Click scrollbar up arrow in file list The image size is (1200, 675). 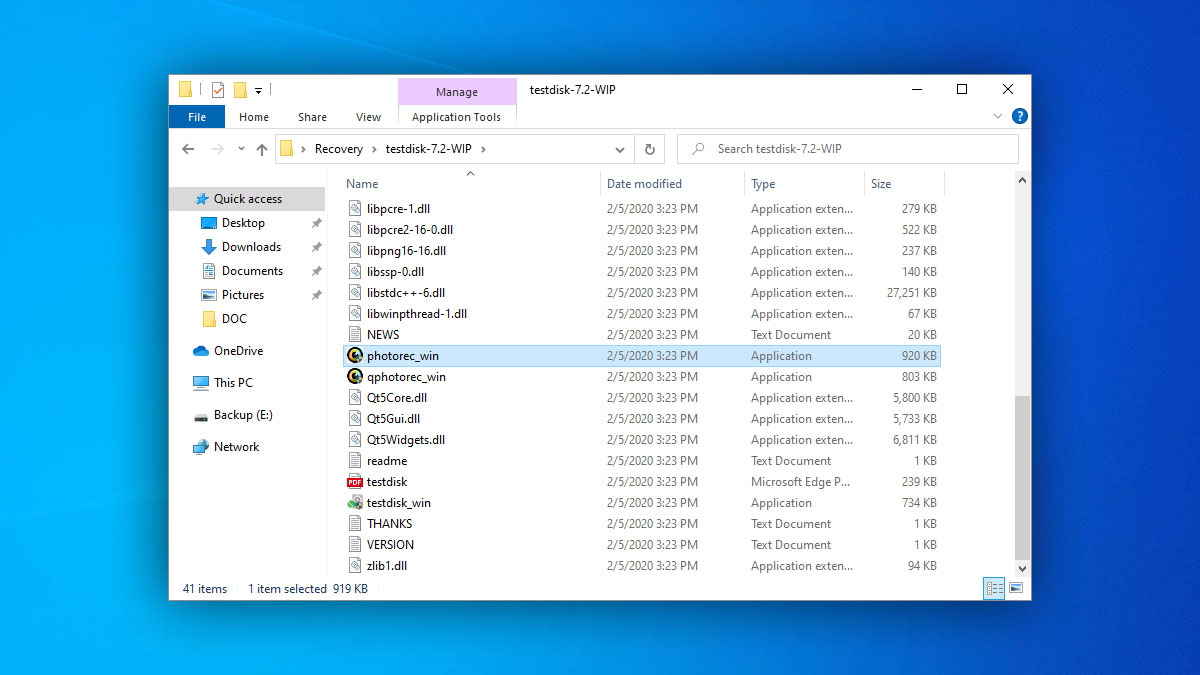1022,181
